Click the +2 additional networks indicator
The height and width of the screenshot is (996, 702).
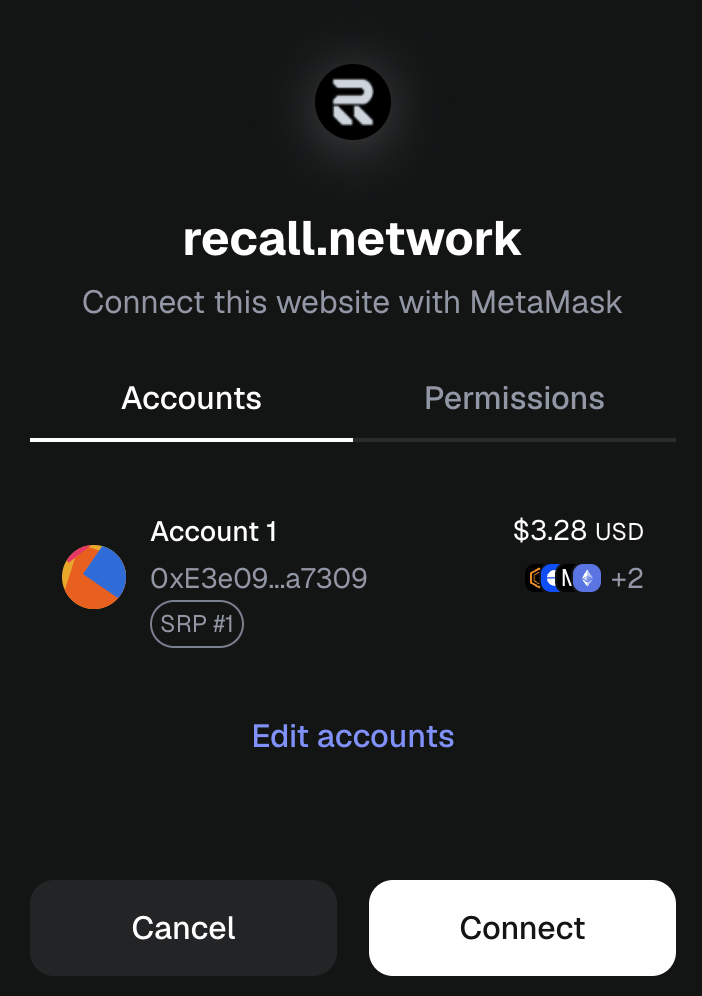coord(627,578)
